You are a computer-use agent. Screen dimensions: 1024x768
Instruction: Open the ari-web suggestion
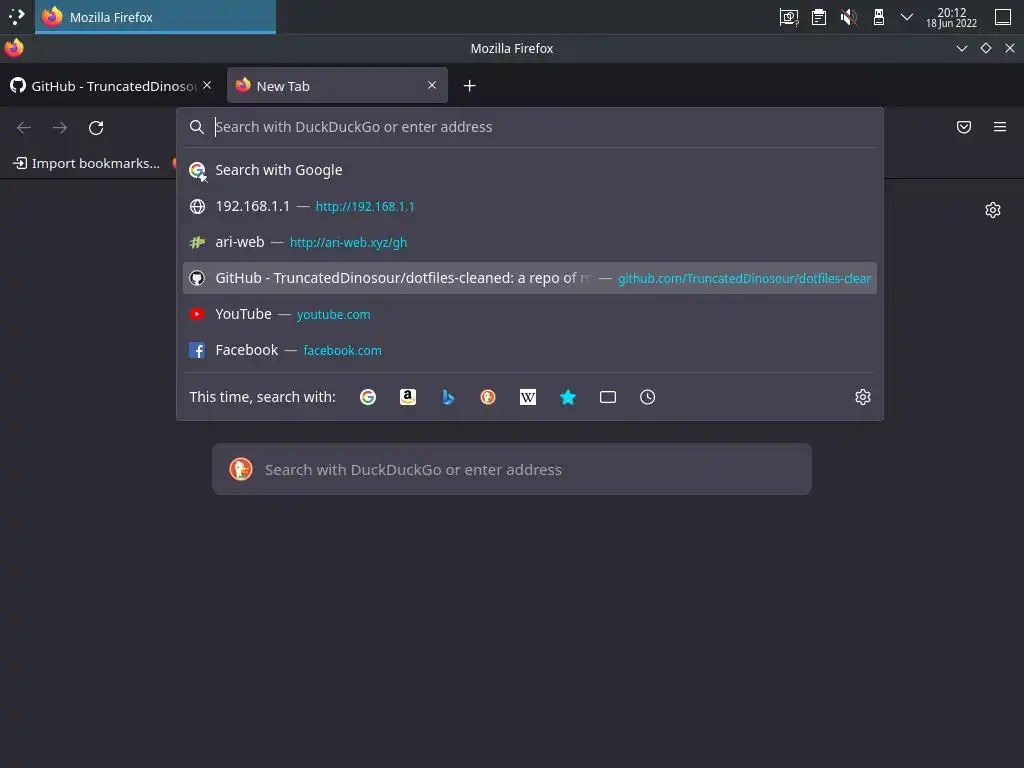[x=530, y=242]
